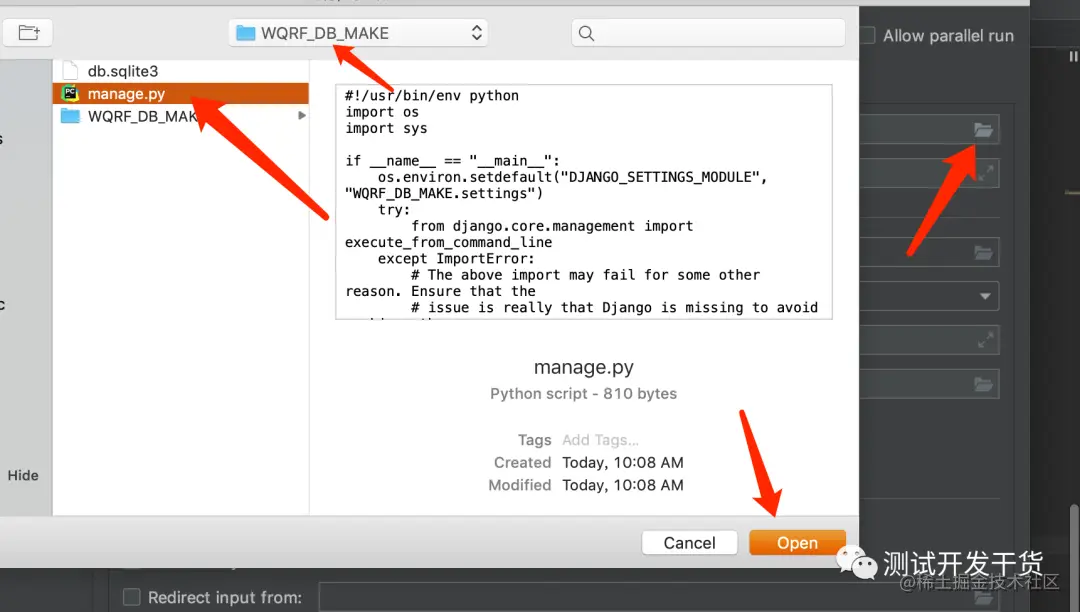This screenshot has height=612, width=1080.
Task: Click the Open button
Action: point(797,542)
